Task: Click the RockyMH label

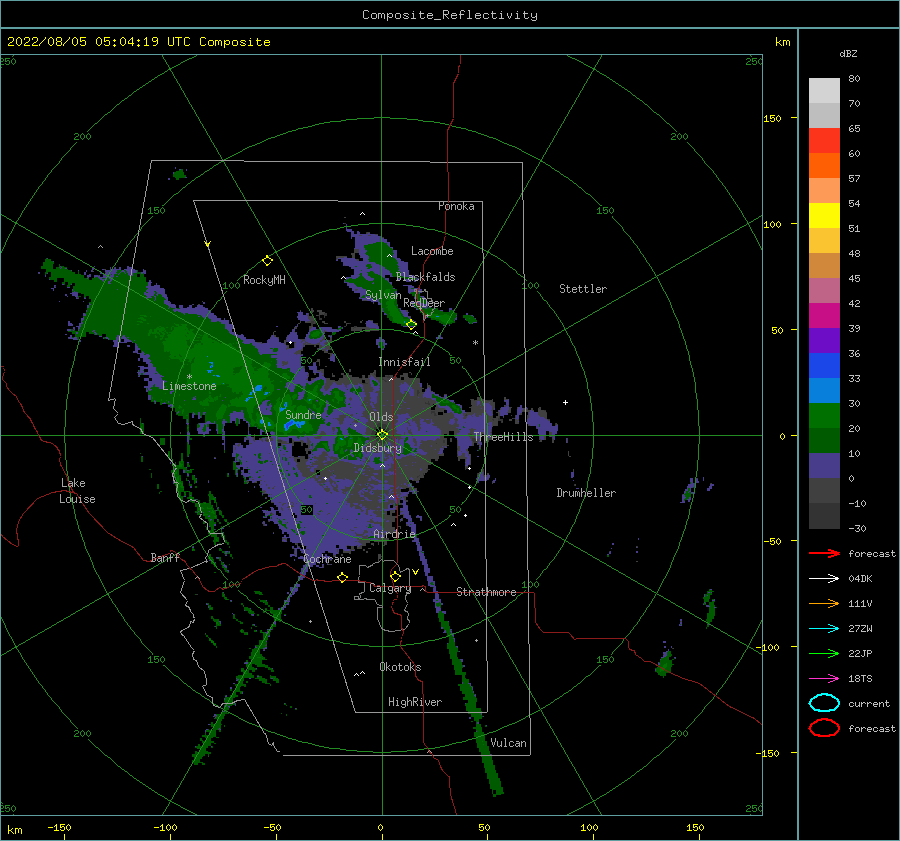Action: [264, 280]
